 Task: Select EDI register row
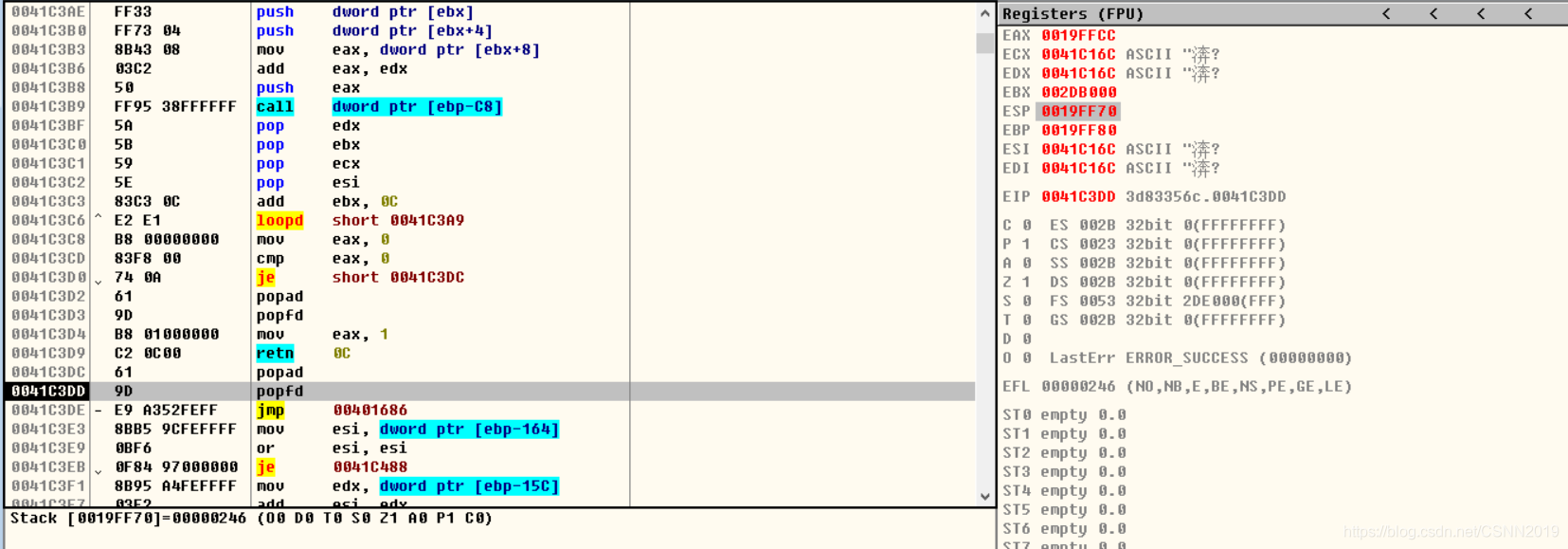coord(1111,168)
